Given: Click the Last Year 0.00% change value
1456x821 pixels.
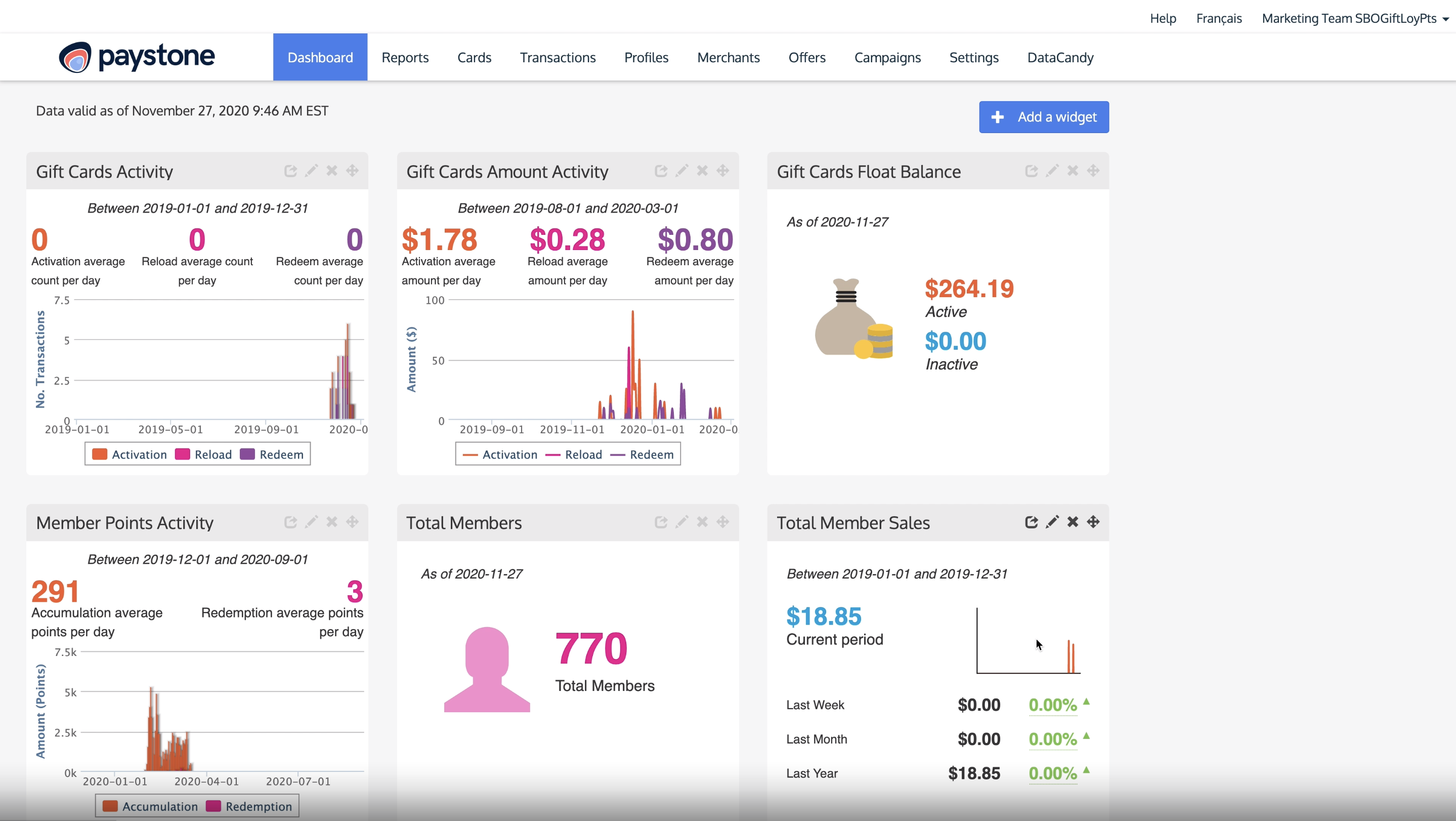Looking at the screenshot, I should [1052, 773].
